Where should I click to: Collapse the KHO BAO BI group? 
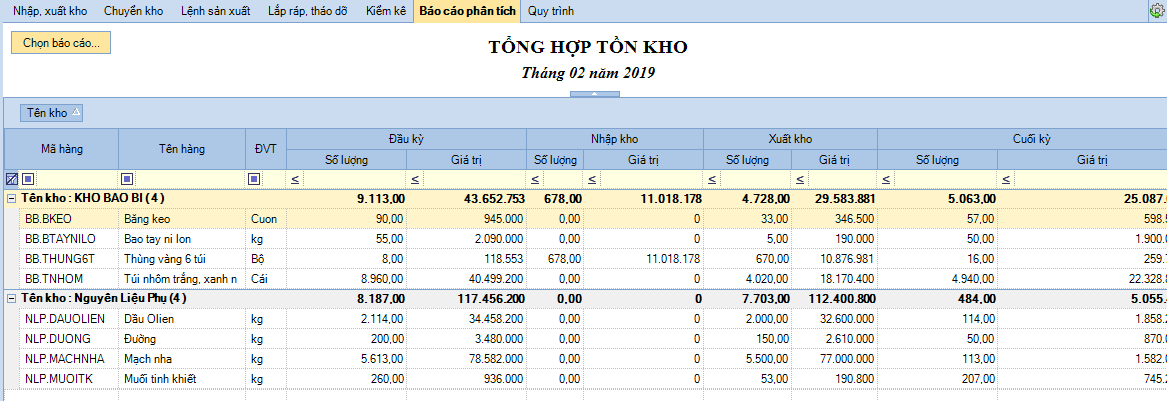tap(11, 198)
